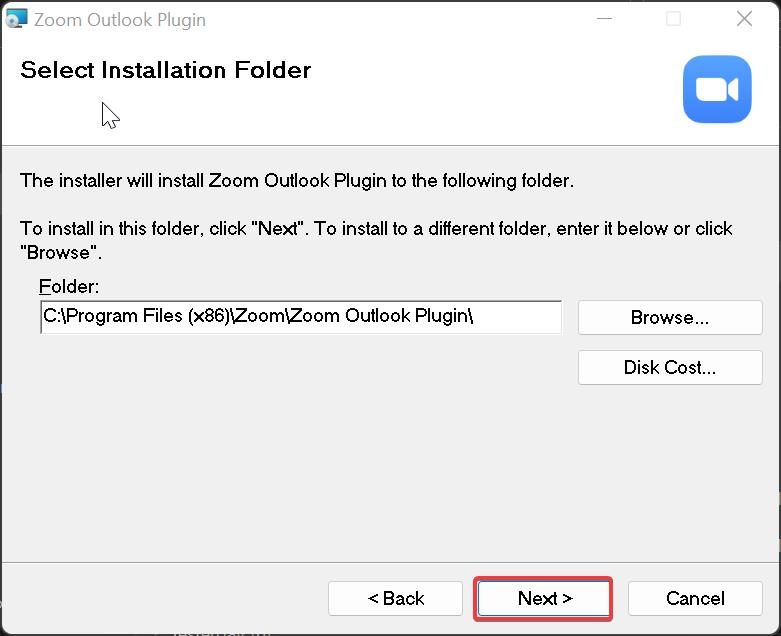
Task: Cancel the Zoom Outlook Plugin installation
Action: (695, 598)
